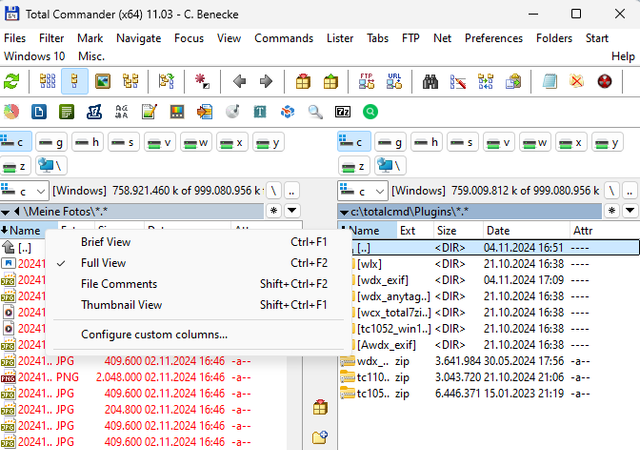Click the magnifying glass icon in second toolbar
Screen dimensions: 640x450
coord(315,111)
